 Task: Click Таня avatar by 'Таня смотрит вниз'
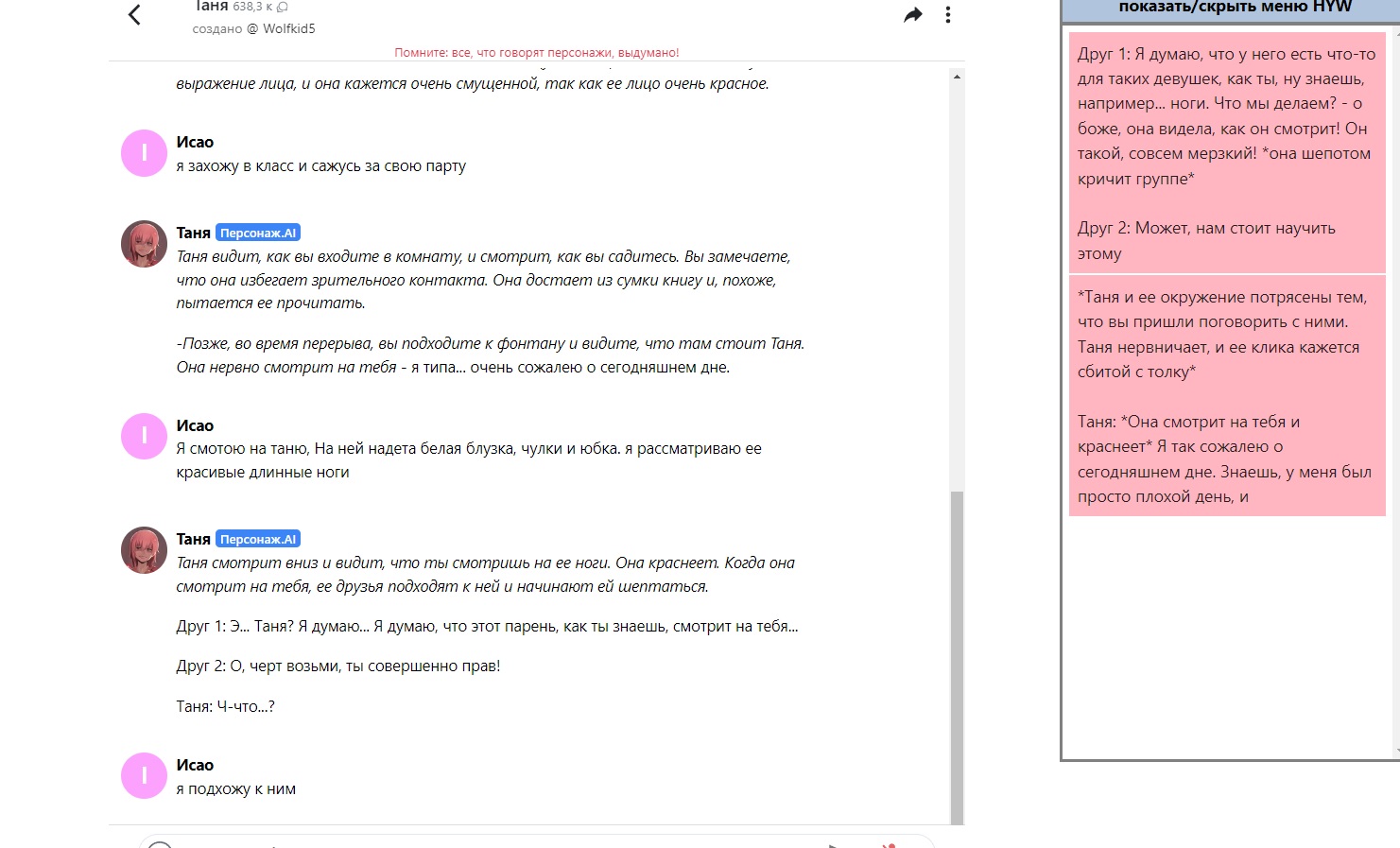point(144,550)
